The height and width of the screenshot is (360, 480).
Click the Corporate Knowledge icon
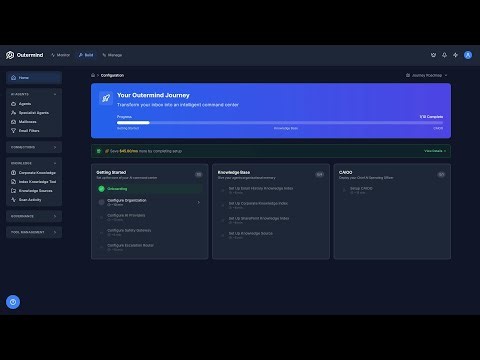click(x=13, y=173)
